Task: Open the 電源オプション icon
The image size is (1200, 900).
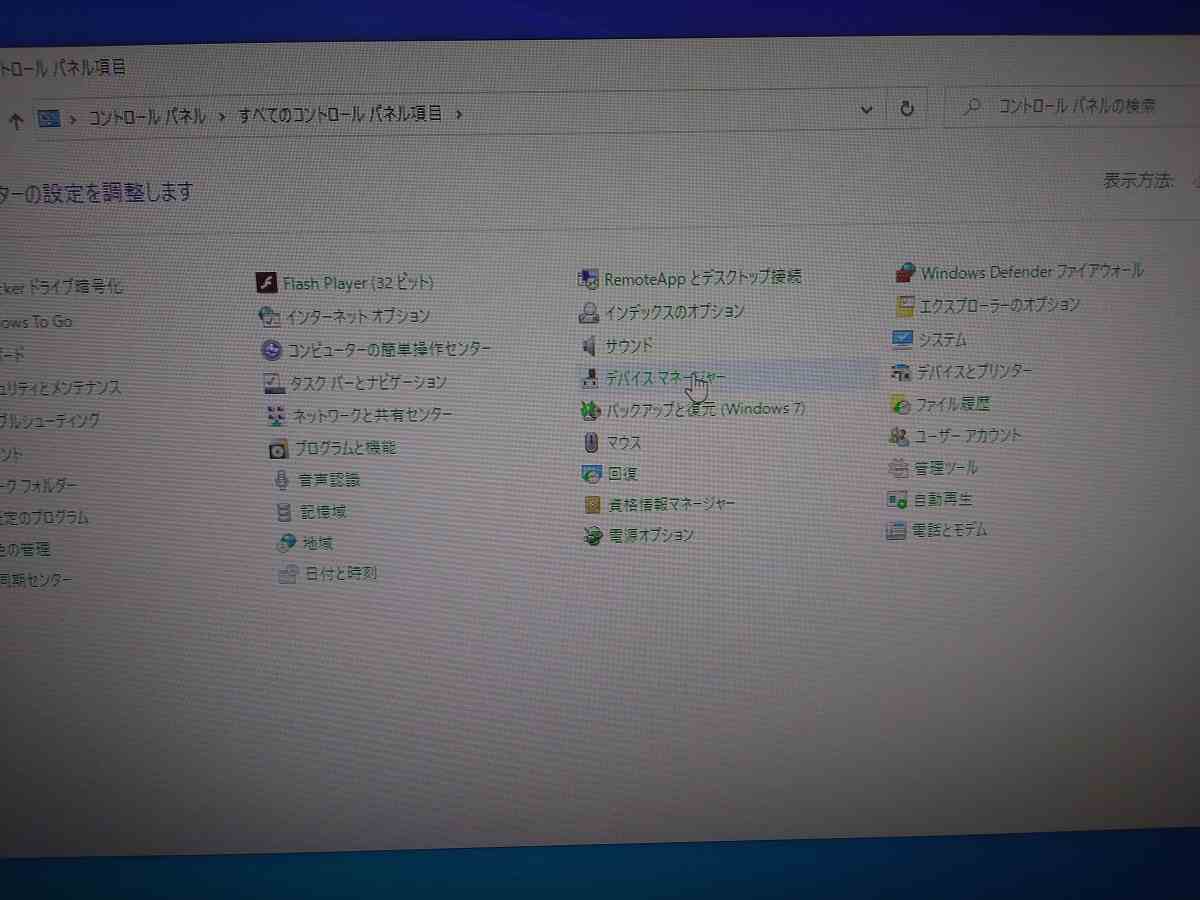Action: (594, 536)
